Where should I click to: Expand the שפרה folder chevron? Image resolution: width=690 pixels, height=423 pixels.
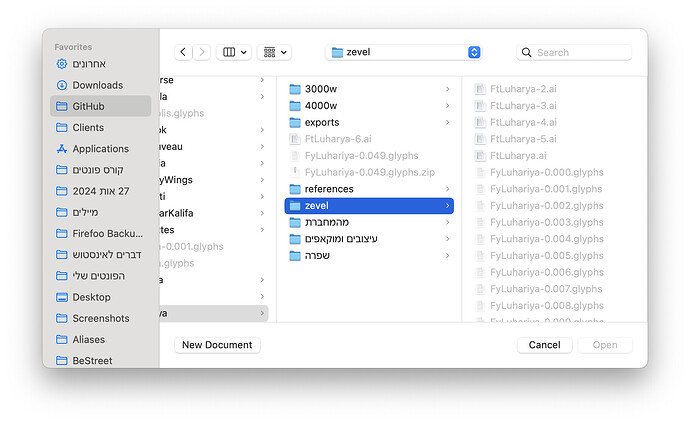click(x=448, y=256)
